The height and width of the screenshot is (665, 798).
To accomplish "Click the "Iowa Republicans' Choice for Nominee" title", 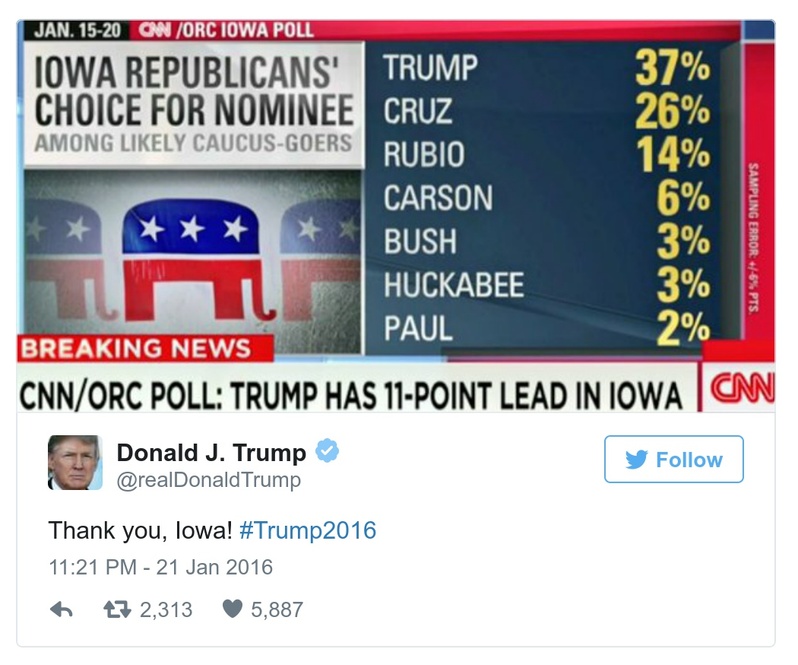I will [193, 92].
